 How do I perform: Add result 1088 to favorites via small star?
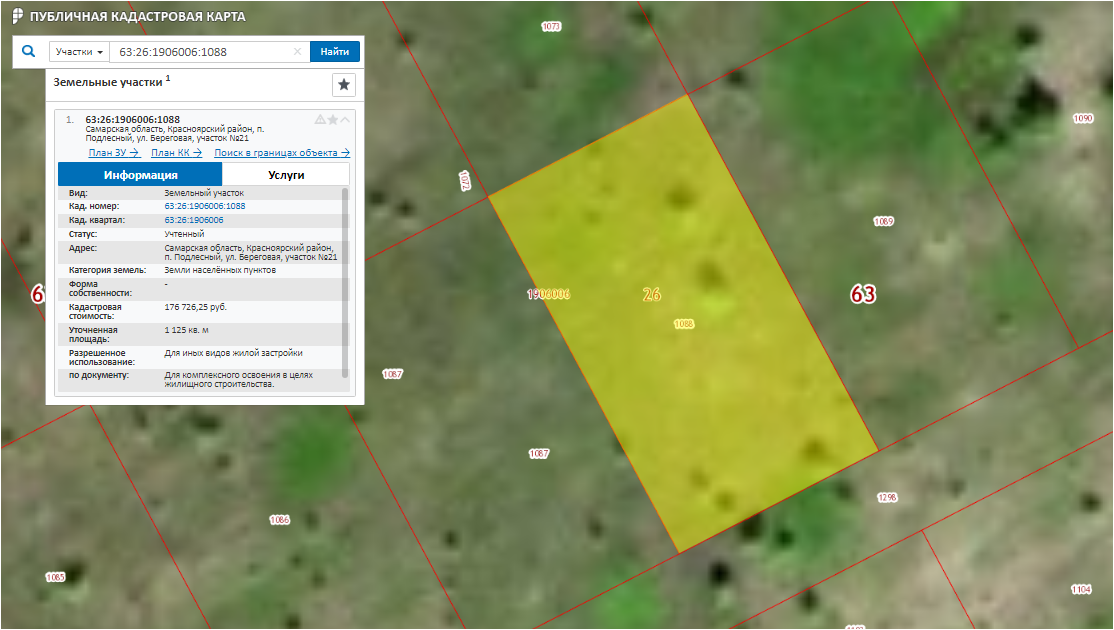coord(332,120)
